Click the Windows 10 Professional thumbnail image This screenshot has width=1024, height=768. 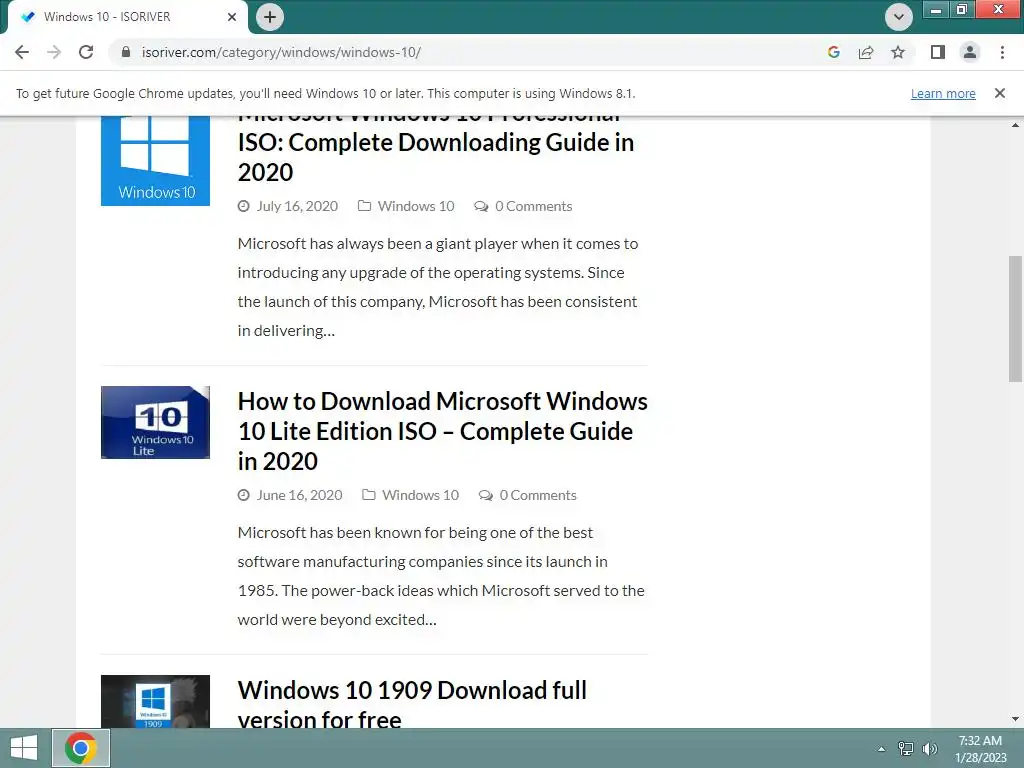pyautogui.click(x=155, y=161)
